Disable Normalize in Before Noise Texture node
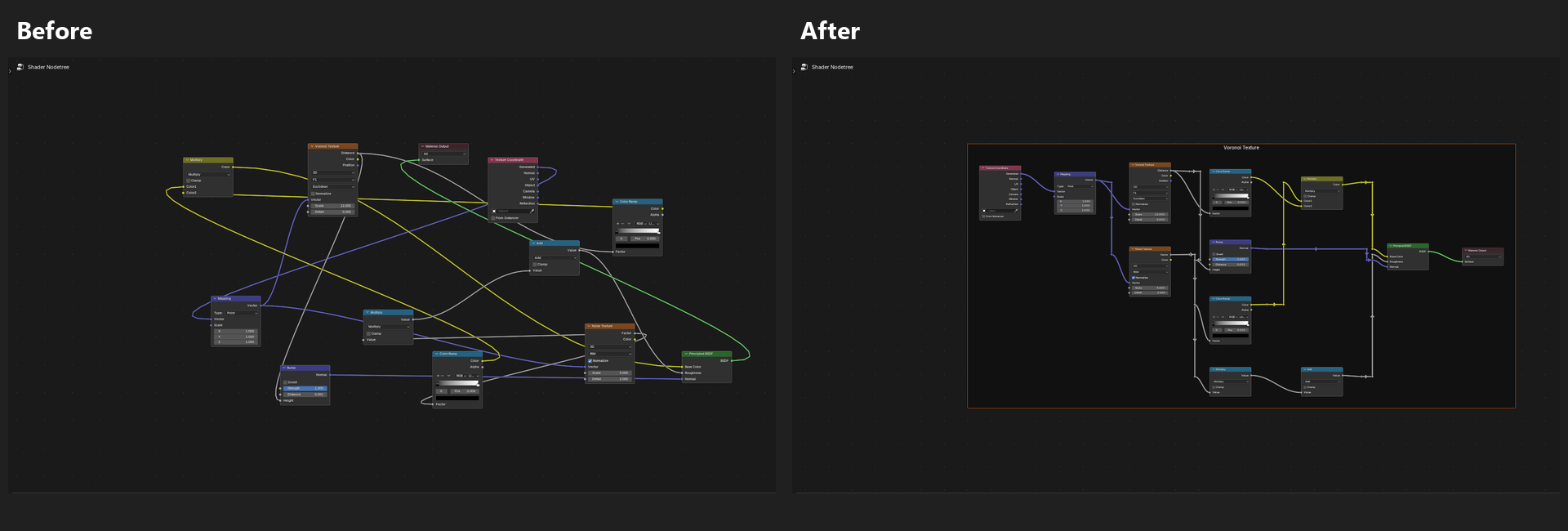 click(590, 361)
